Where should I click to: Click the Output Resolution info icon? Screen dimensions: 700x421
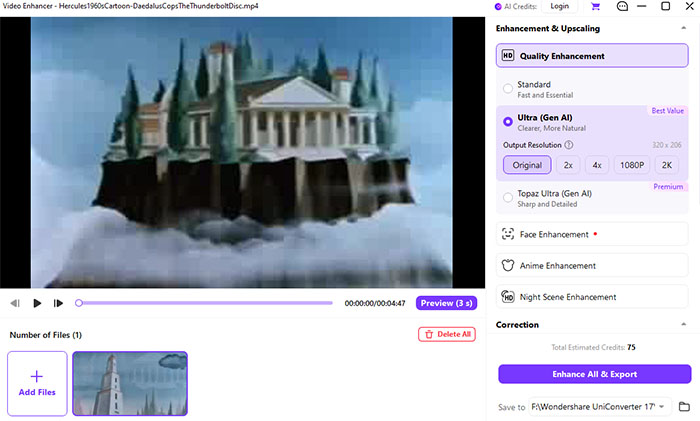pyautogui.click(x=569, y=145)
